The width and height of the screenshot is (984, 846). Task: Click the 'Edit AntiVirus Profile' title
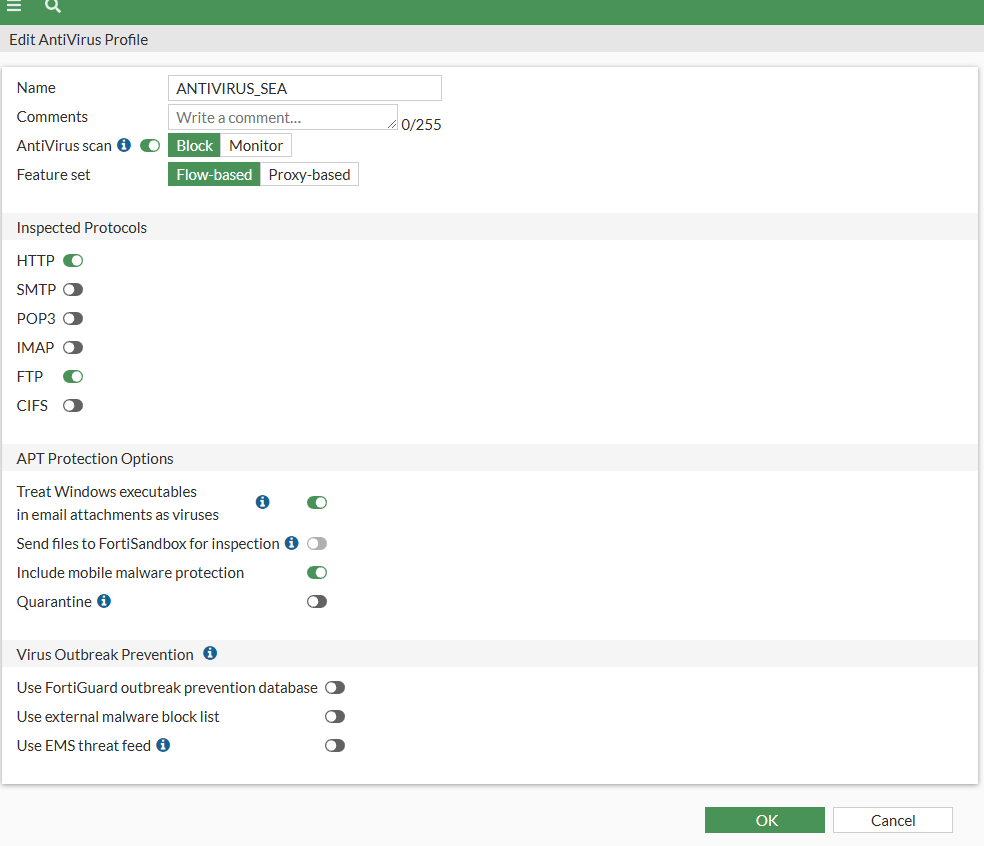78,40
